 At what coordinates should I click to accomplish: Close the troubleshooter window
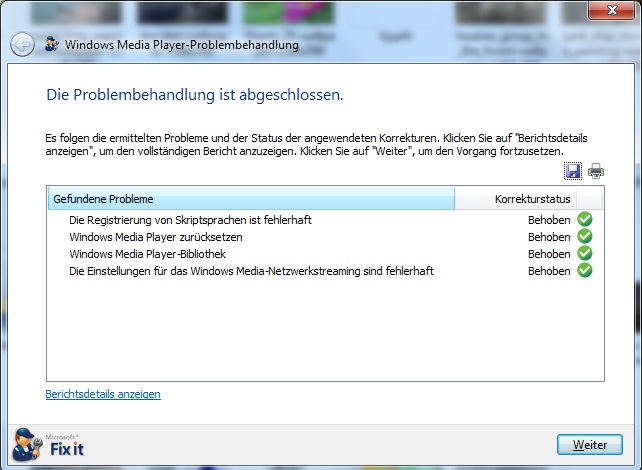(x=611, y=9)
